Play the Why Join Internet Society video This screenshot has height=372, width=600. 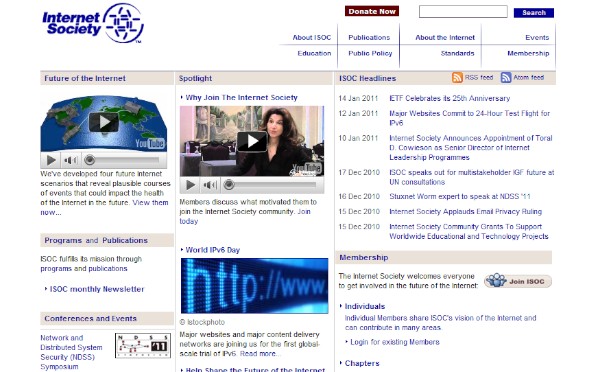tap(190, 185)
